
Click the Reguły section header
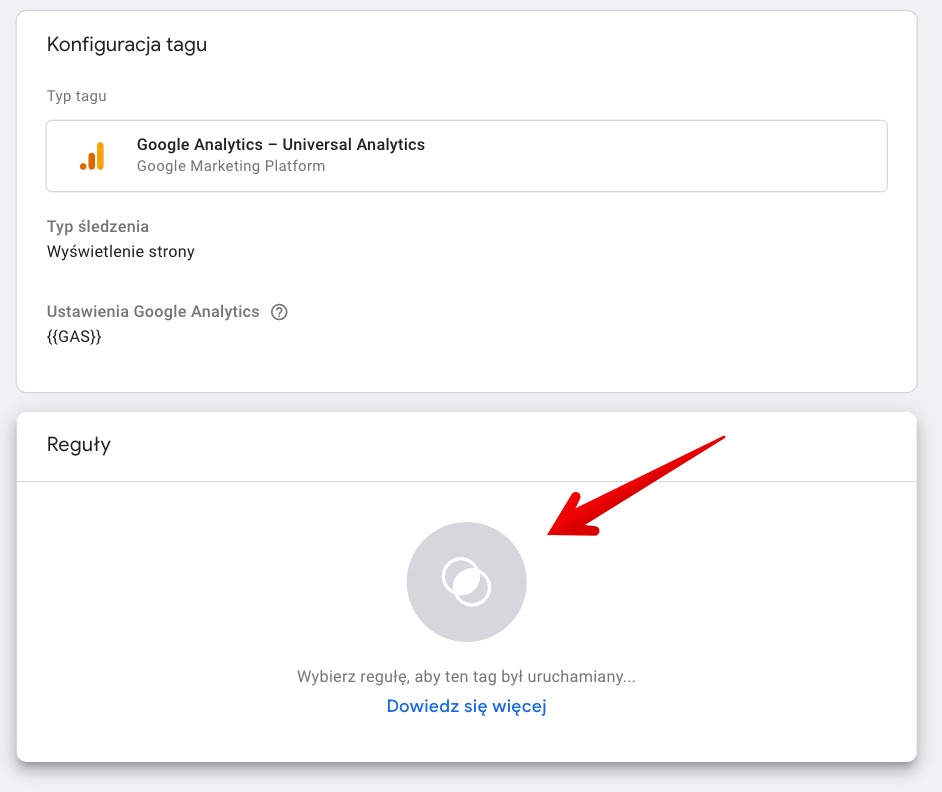(x=79, y=445)
